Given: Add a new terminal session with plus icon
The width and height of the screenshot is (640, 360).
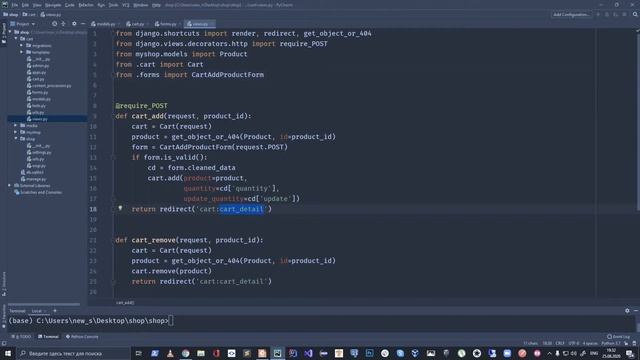Looking at the screenshot, I should [55, 311].
